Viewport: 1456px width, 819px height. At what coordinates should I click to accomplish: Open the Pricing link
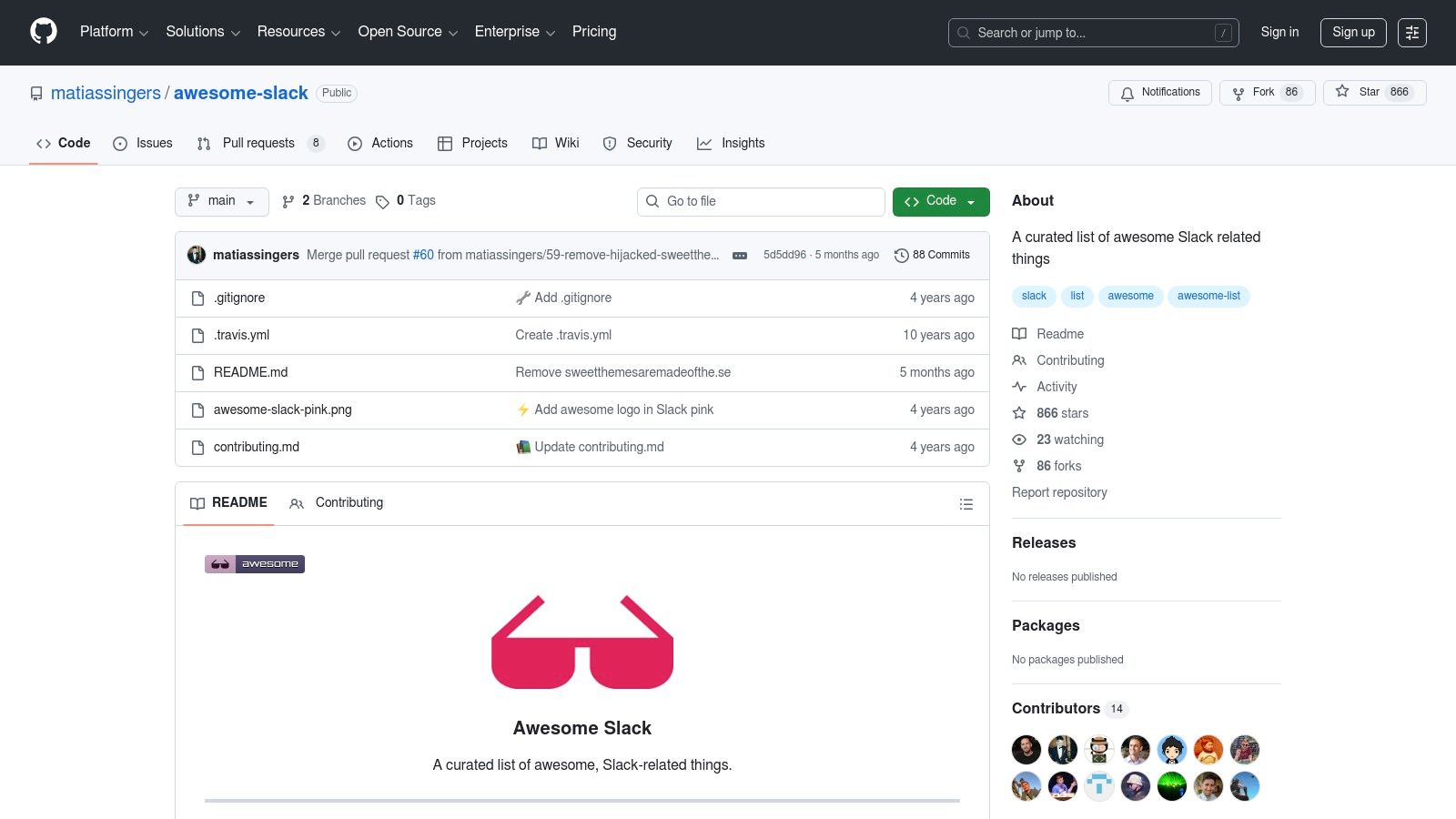[x=594, y=32]
